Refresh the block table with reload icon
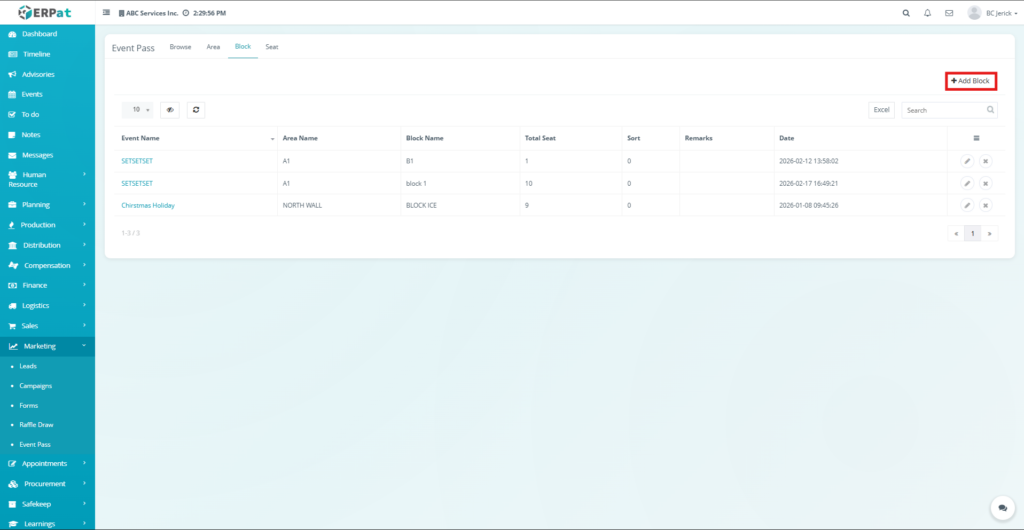This screenshot has width=1024, height=530. tap(196, 110)
